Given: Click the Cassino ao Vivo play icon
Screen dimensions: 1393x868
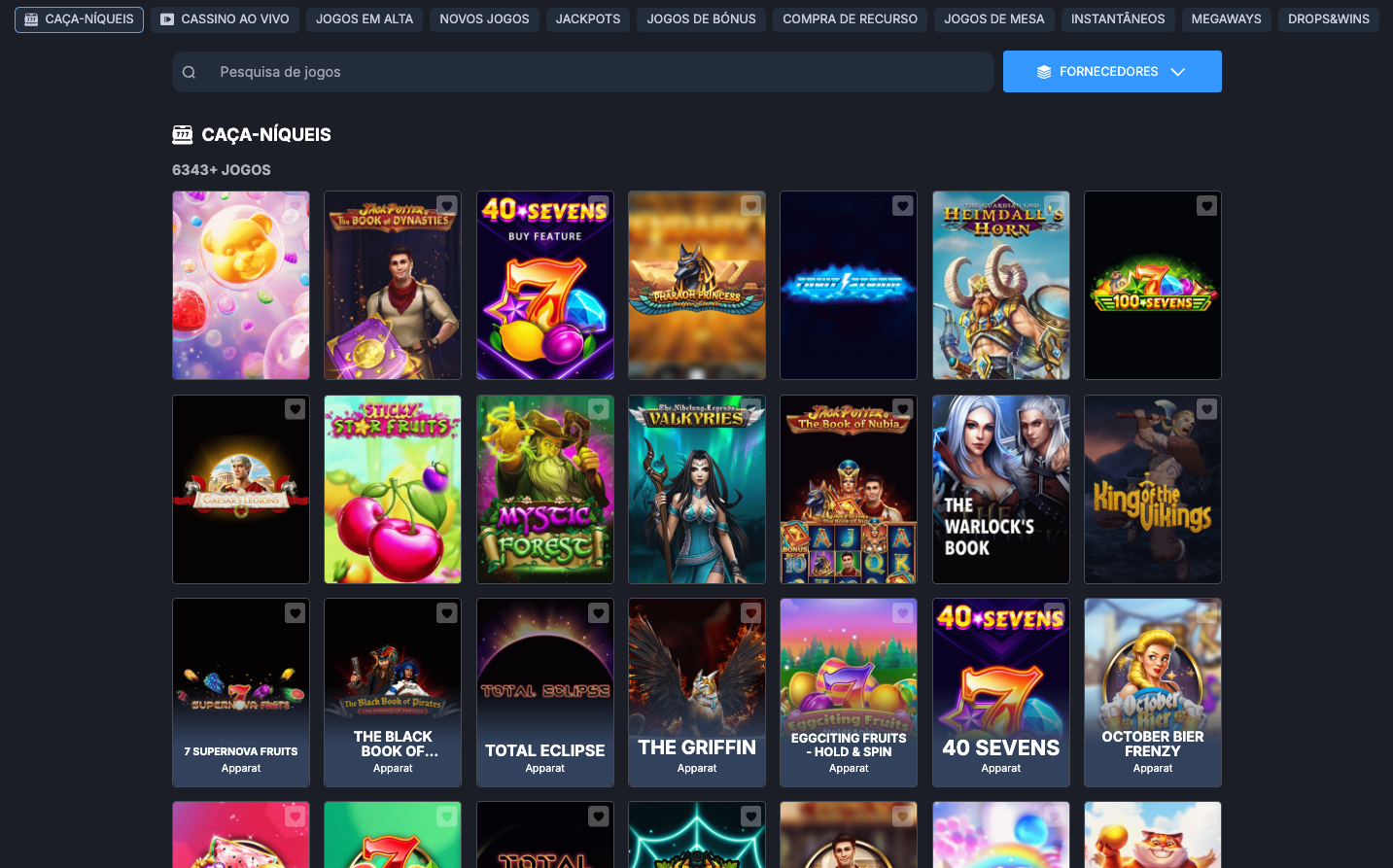Looking at the screenshot, I should coord(167,19).
